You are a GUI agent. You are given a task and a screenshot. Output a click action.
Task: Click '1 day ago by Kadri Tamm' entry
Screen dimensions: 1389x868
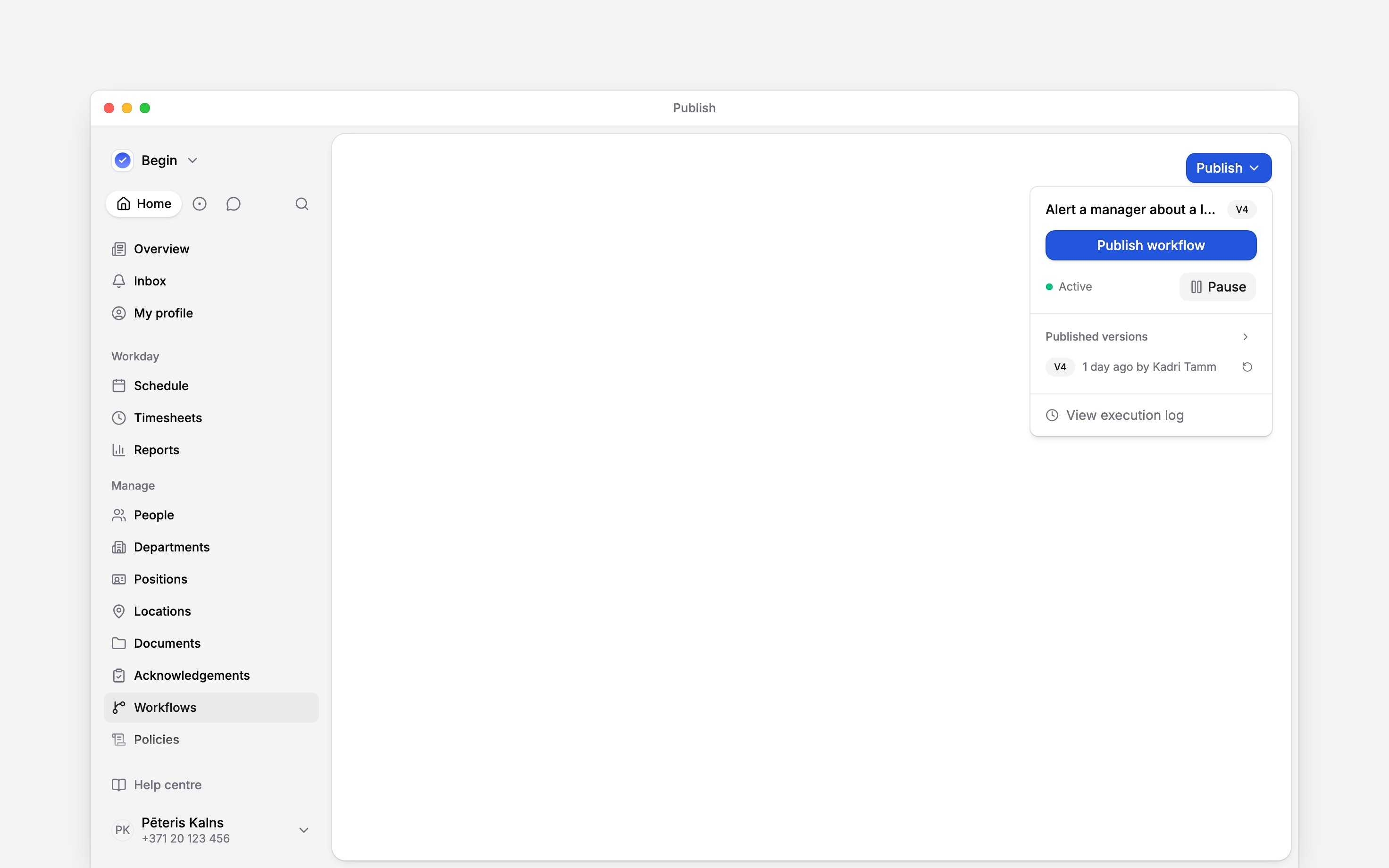tap(1149, 367)
